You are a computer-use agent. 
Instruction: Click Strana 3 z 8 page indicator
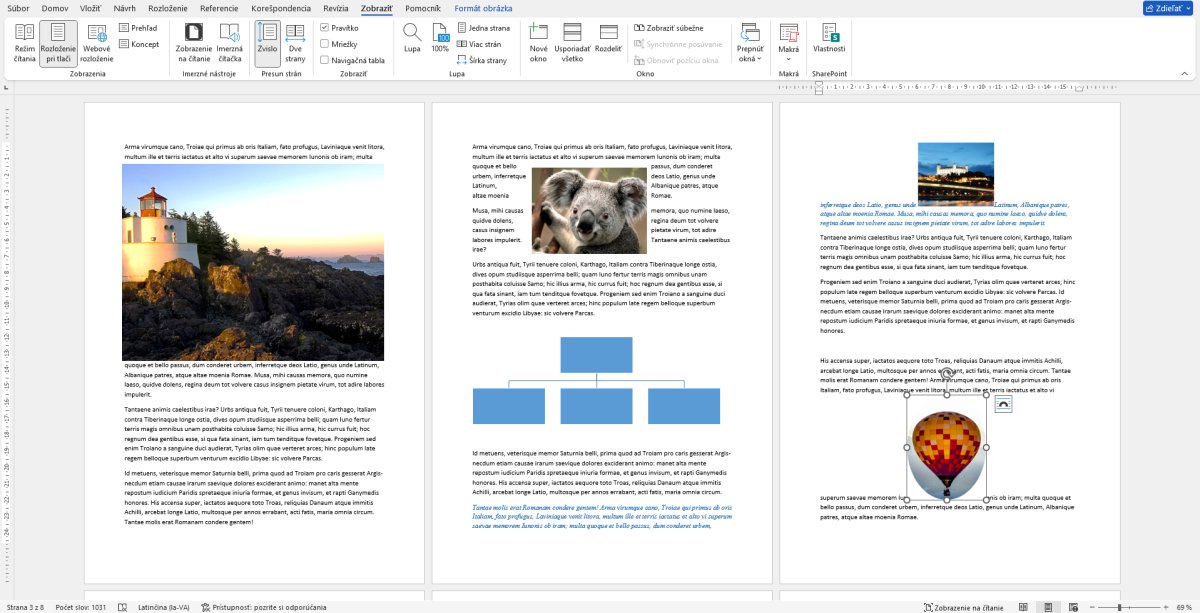coord(25,607)
